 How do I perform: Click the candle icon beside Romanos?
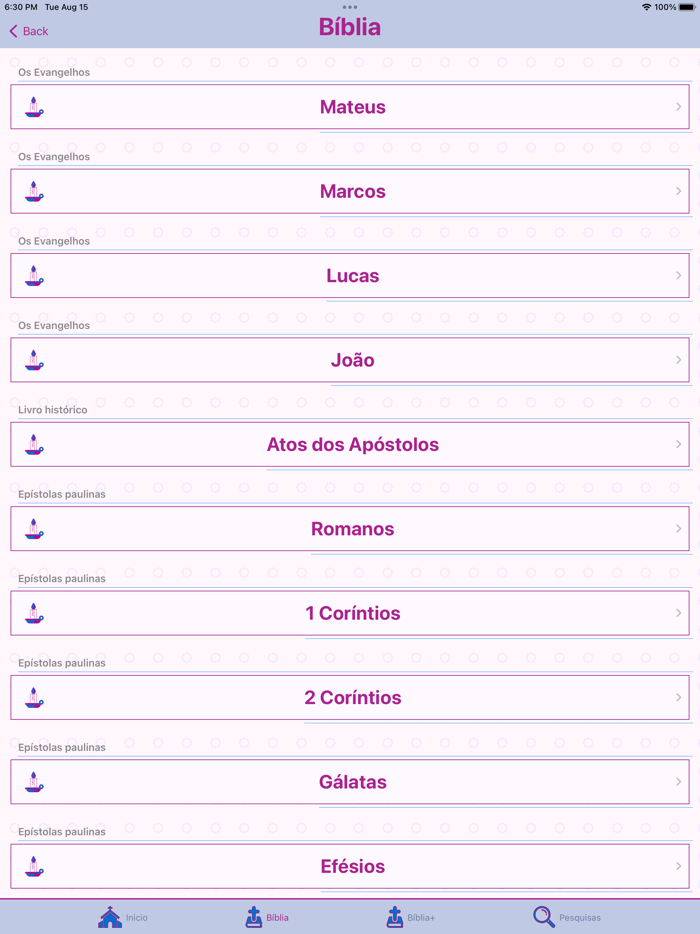[33, 528]
